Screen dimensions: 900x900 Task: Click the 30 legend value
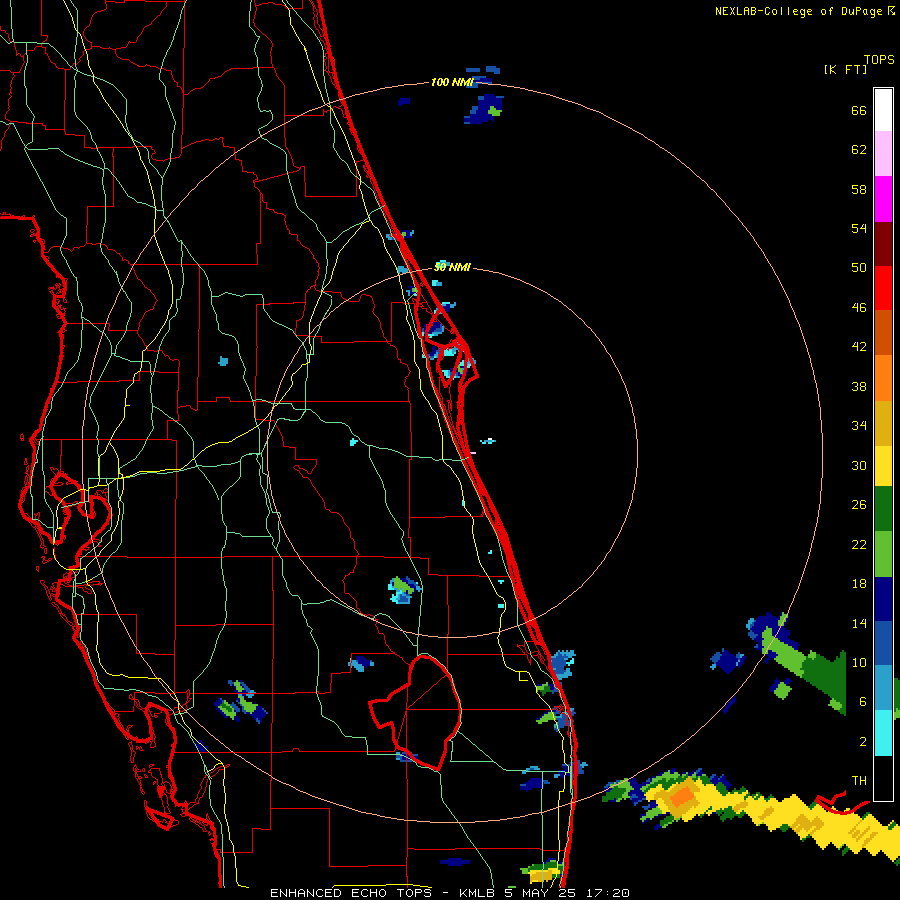859,465
